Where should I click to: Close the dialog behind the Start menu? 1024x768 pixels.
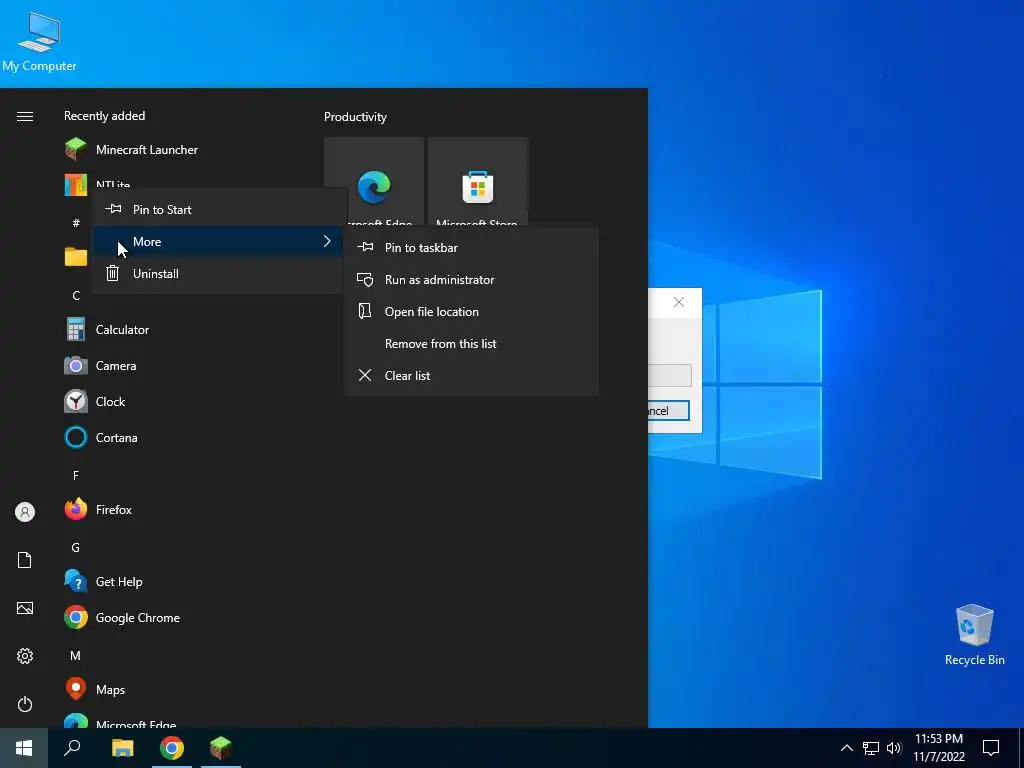(679, 302)
